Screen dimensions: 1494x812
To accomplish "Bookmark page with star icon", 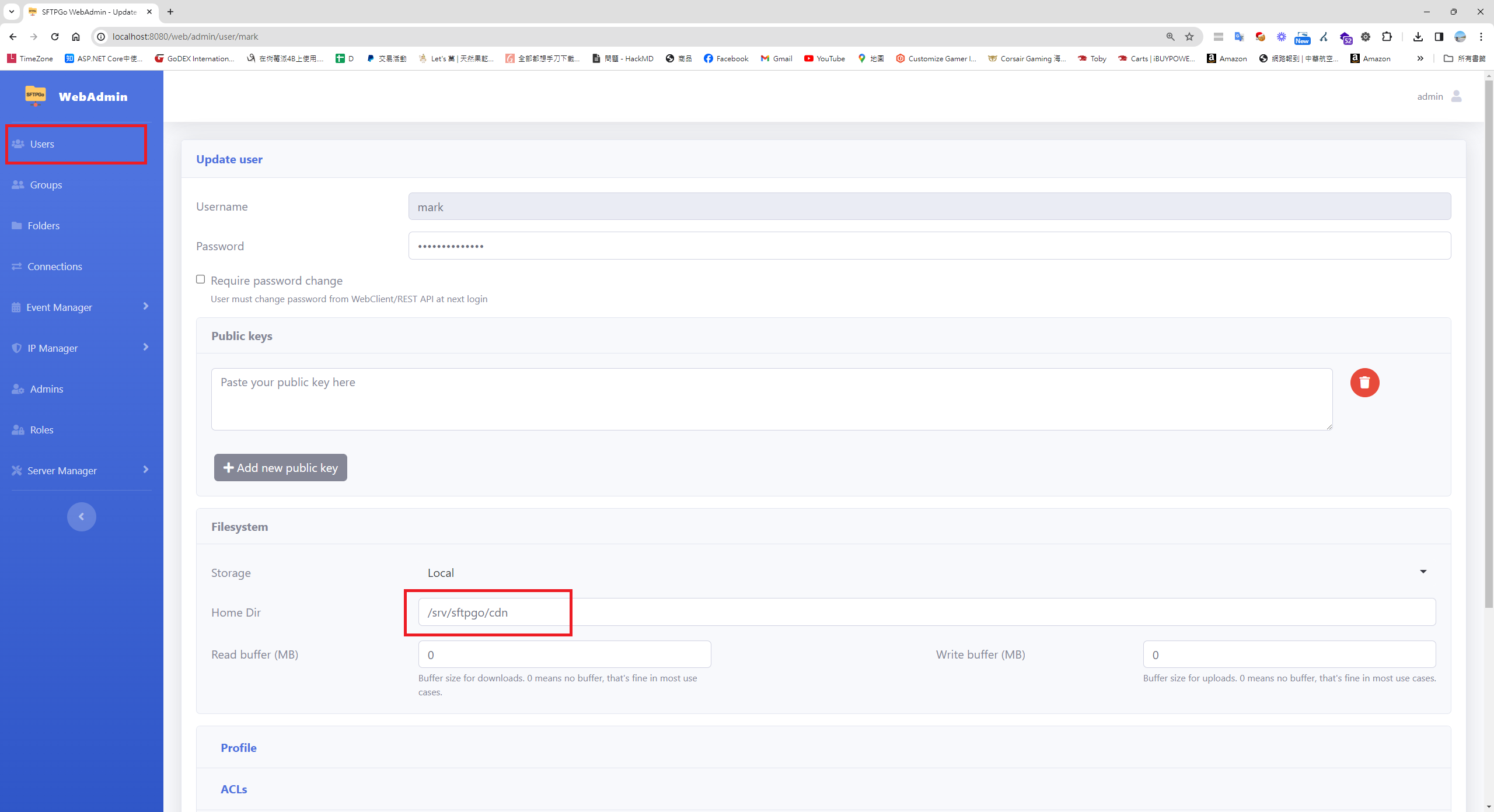I will (x=1189, y=37).
